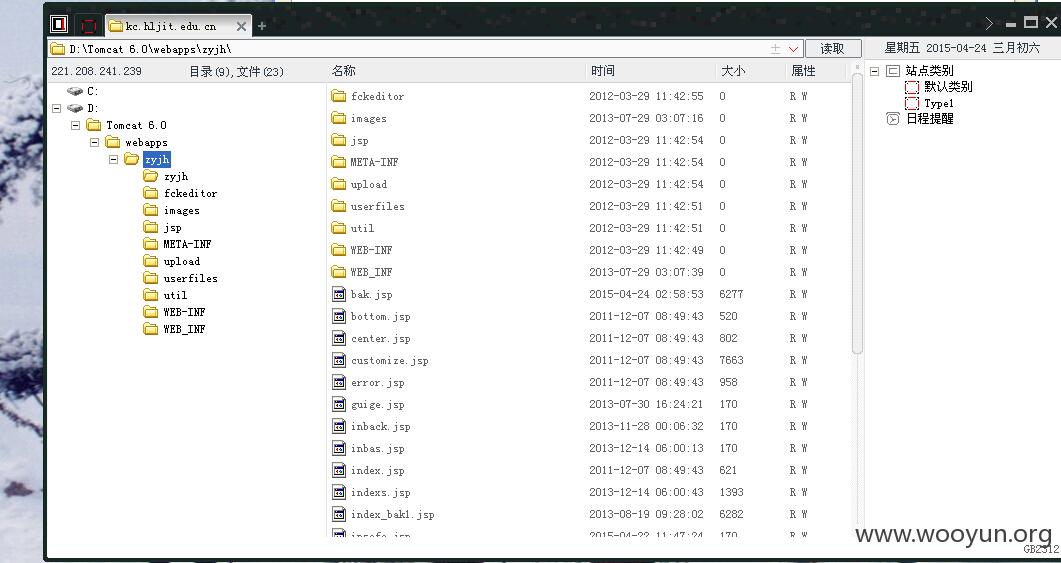
Task: Open the path history dropdown arrow
Action: click(794, 49)
